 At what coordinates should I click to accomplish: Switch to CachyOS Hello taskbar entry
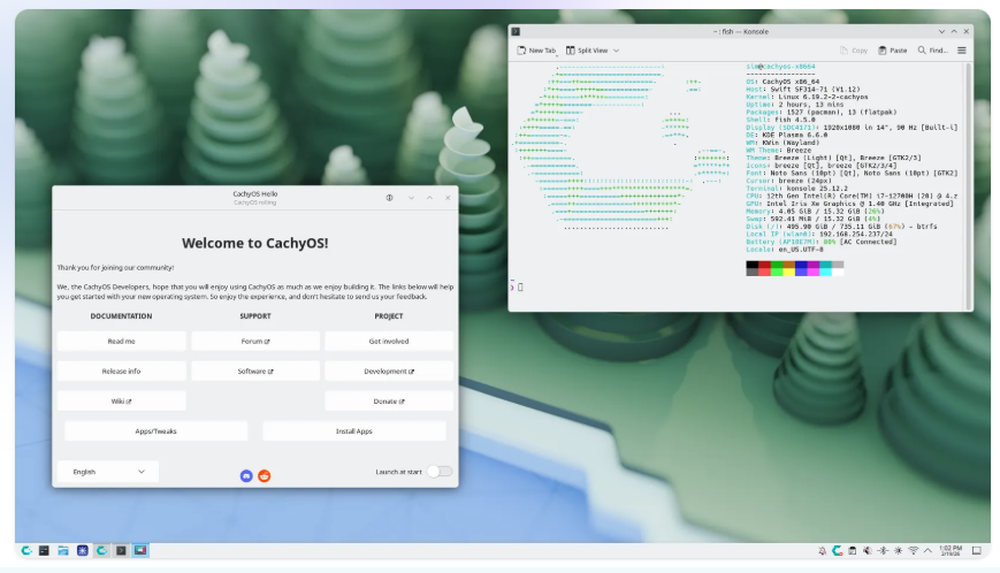[x=101, y=550]
